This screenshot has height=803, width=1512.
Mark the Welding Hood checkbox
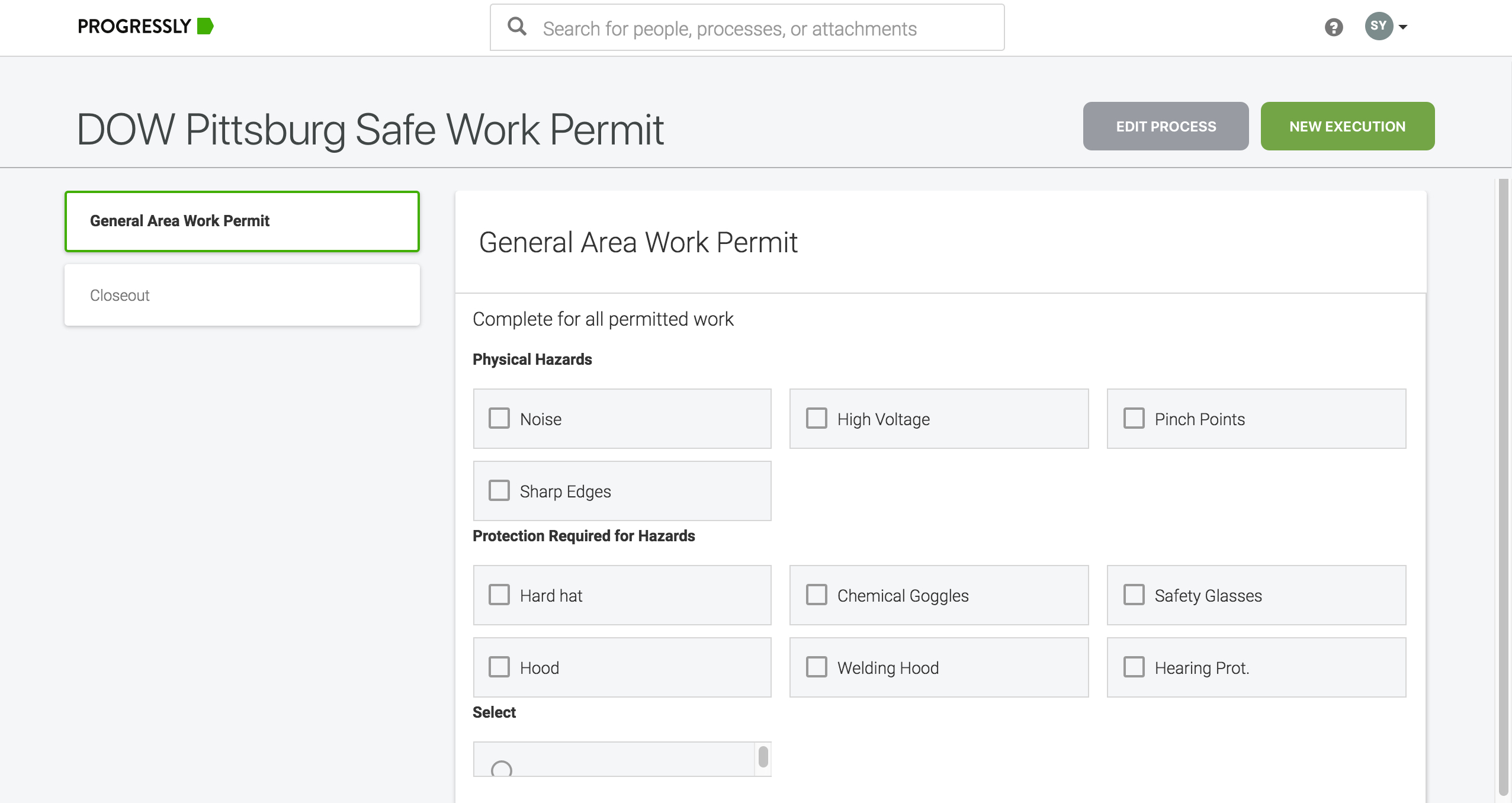817,667
